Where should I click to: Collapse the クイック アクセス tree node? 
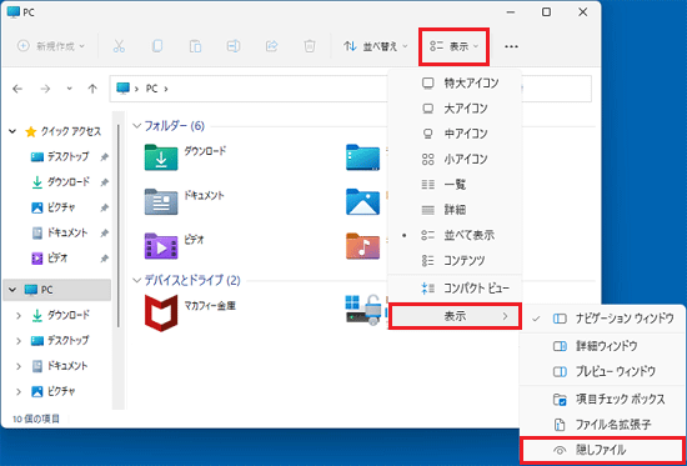[13, 131]
